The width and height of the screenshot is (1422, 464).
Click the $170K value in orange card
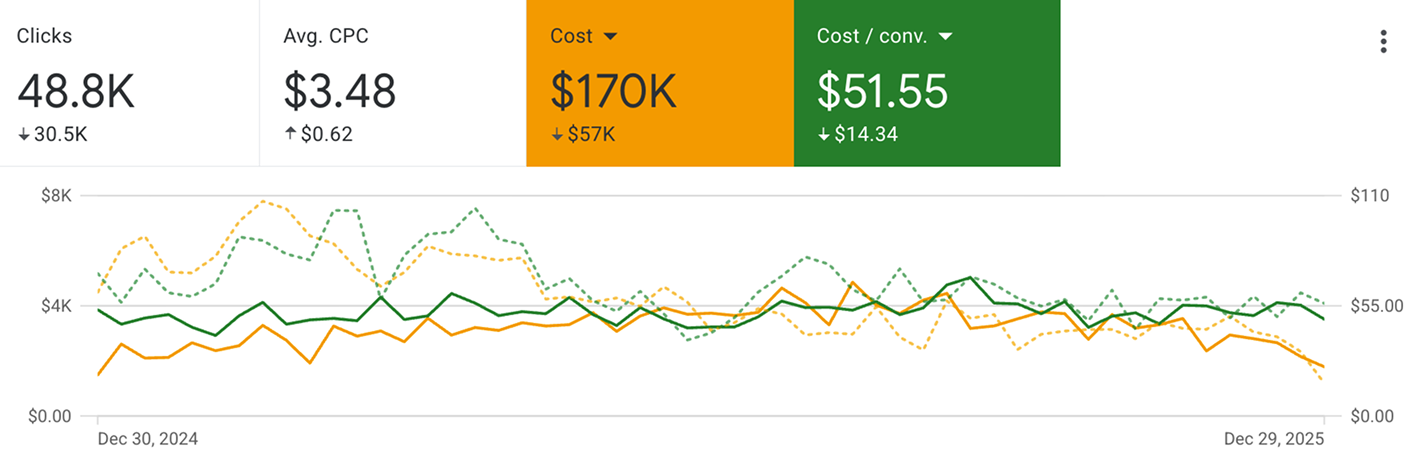click(x=613, y=91)
